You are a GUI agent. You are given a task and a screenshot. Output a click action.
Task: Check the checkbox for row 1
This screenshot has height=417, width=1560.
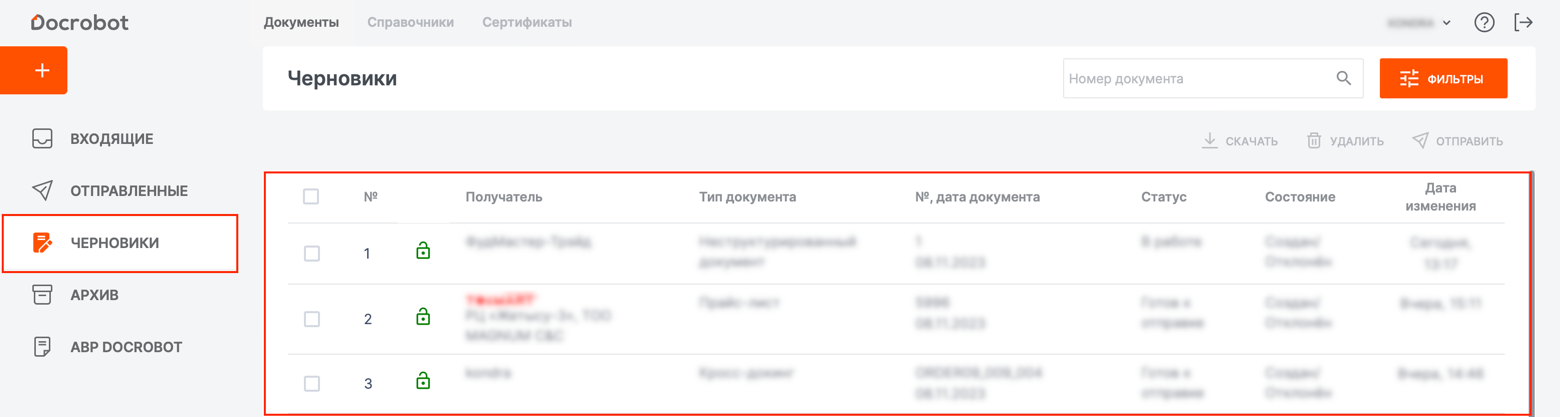point(312,254)
